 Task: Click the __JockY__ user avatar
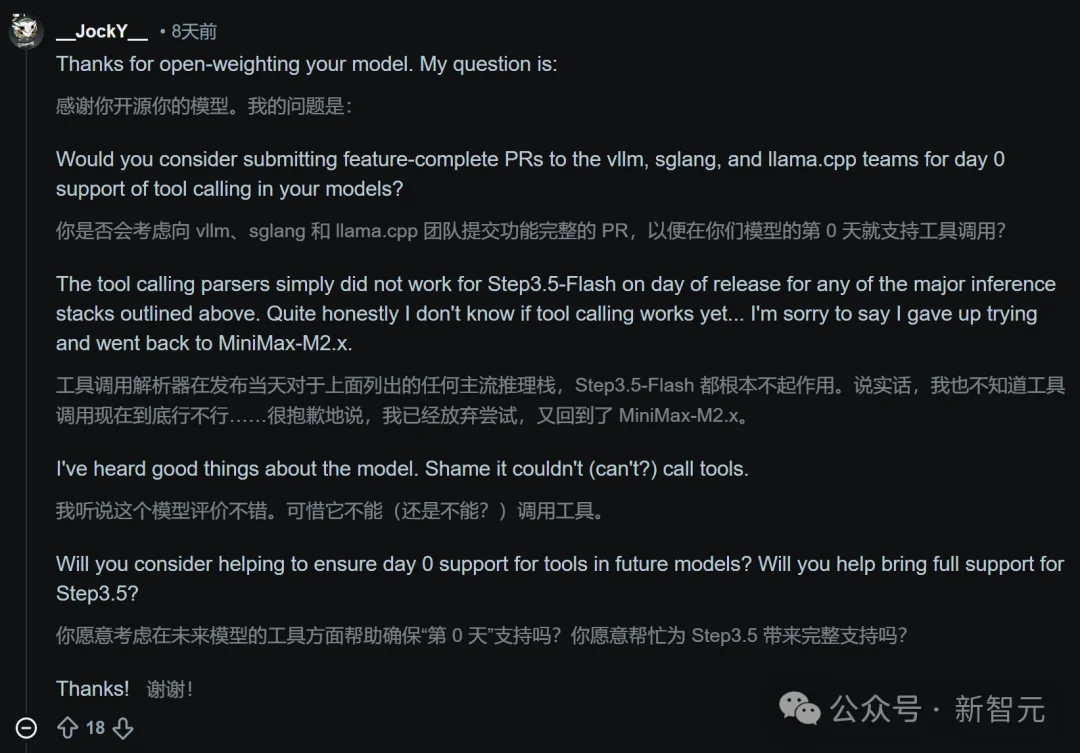pyautogui.click(x=26, y=31)
